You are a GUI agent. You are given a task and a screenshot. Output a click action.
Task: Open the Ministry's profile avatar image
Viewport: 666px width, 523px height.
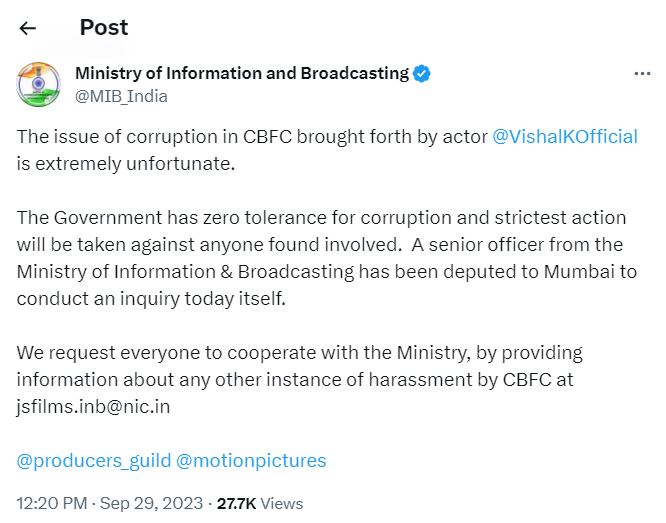pyautogui.click(x=37, y=84)
